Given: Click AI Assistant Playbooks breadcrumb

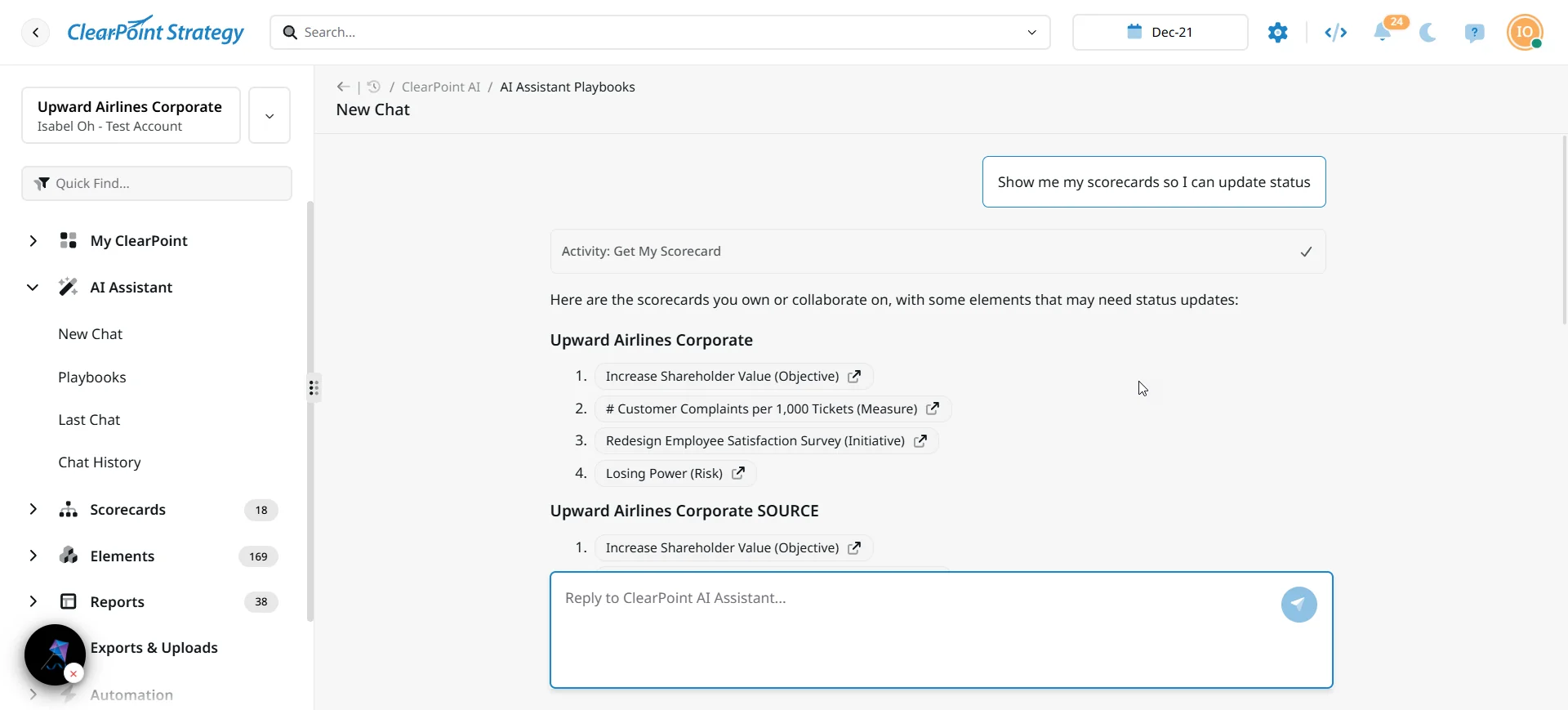Looking at the screenshot, I should coord(568,87).
